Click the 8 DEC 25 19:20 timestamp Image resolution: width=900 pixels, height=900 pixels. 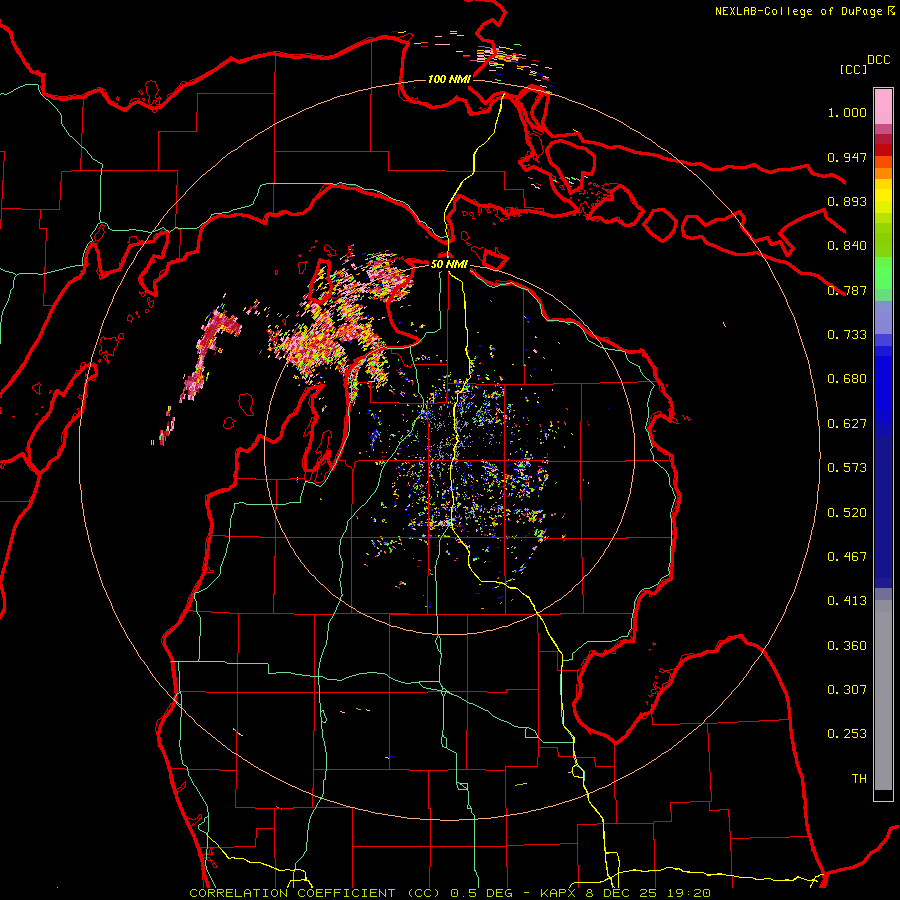coord(648,893)
